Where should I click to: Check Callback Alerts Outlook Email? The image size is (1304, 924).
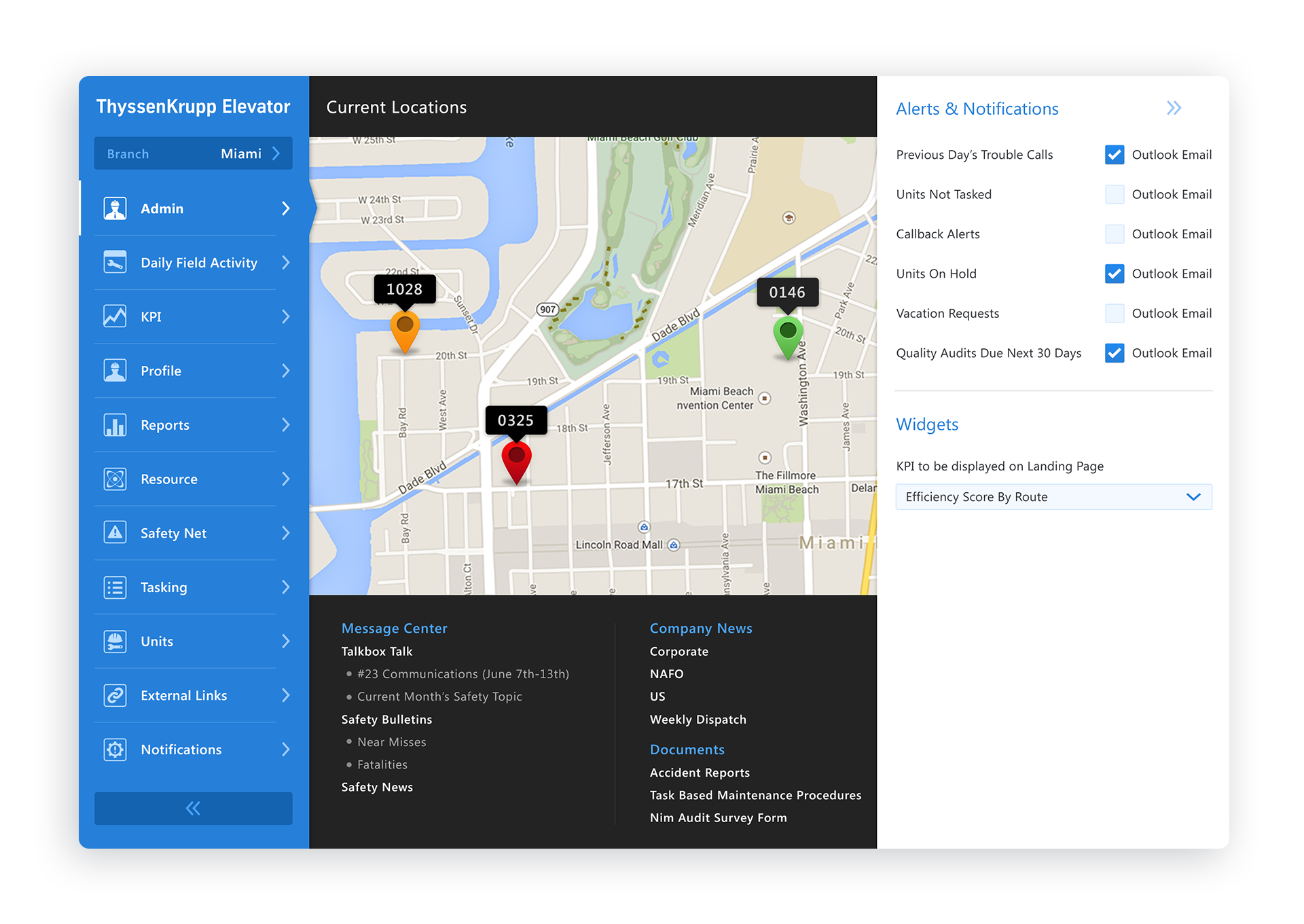pyautogui.click(x=1115, y=234)
